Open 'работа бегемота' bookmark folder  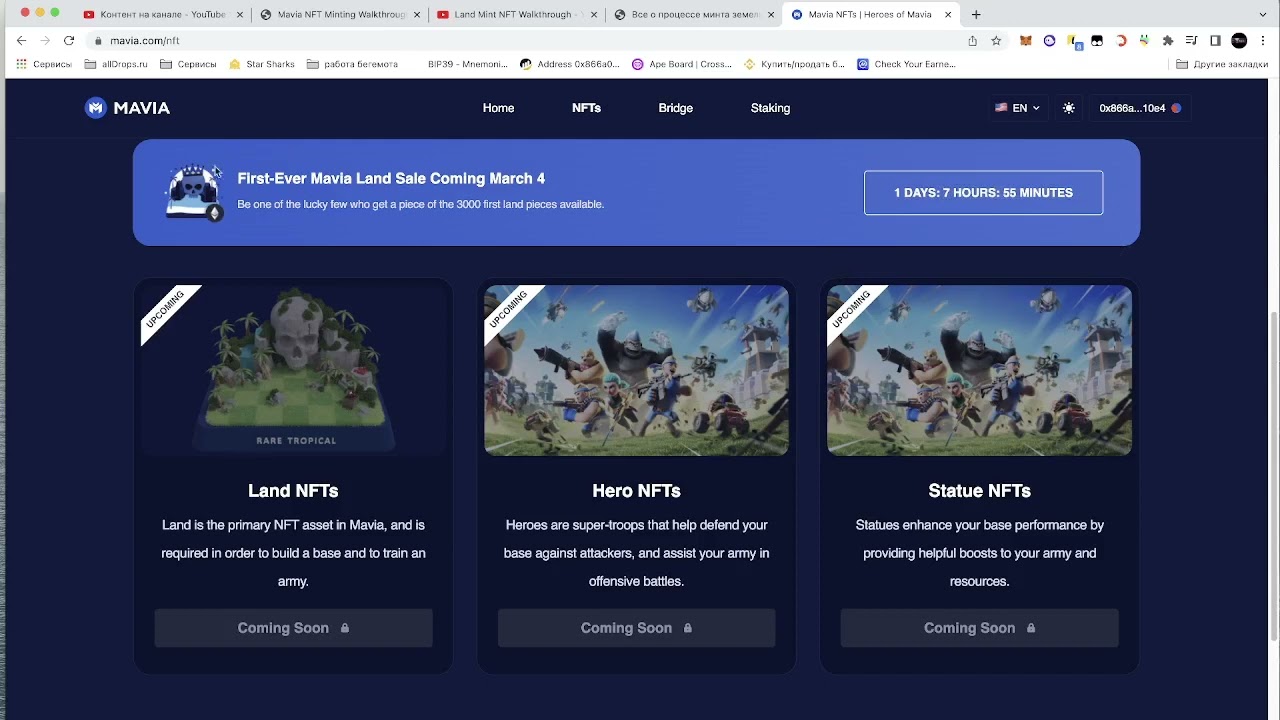pyautogui.click(x=352, y=64)
